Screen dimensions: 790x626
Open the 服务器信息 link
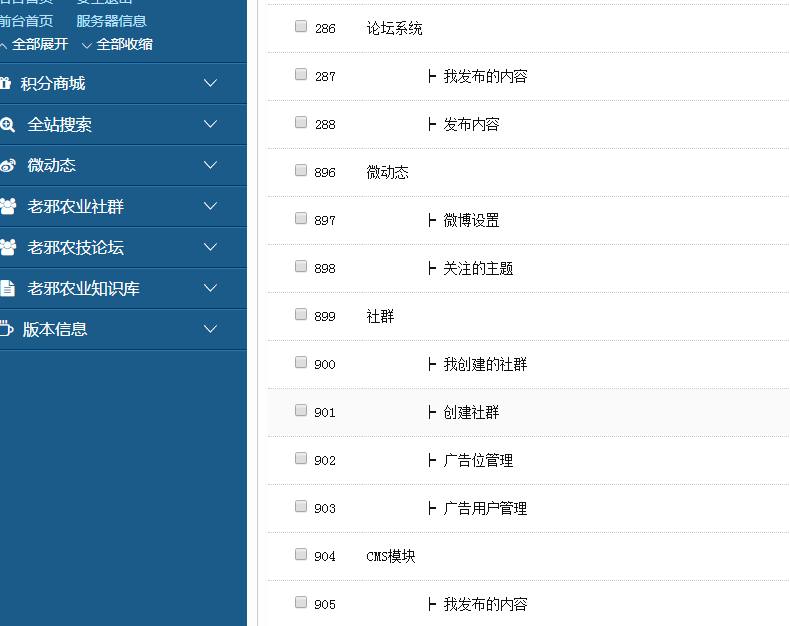pos(111,21)
